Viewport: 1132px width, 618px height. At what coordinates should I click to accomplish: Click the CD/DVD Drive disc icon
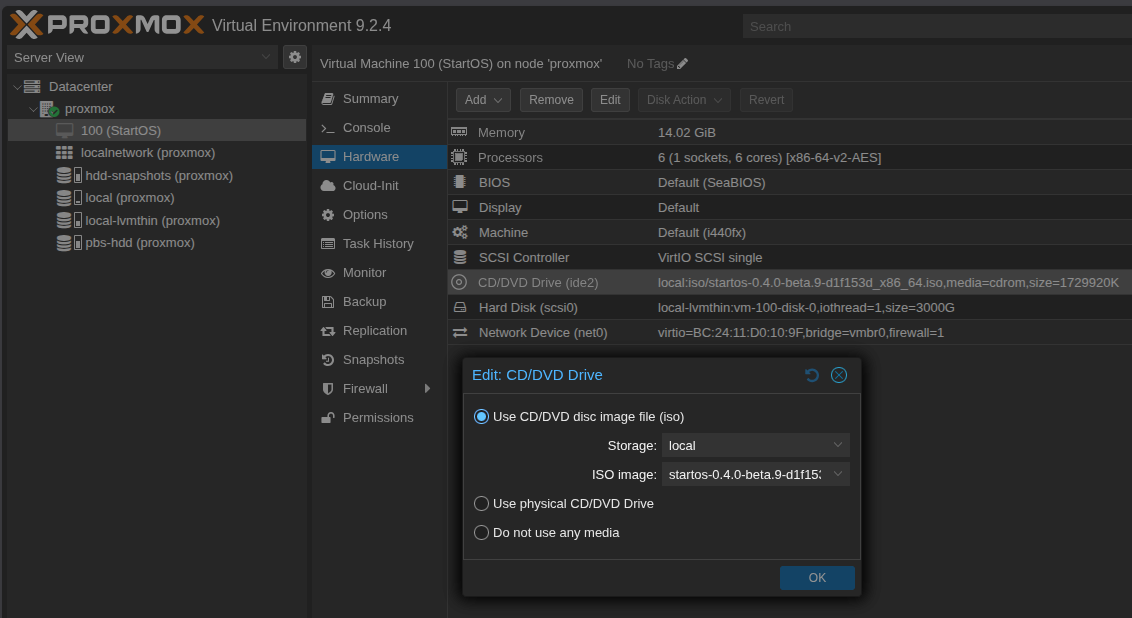pyautogui.click(x=459, y=282)
